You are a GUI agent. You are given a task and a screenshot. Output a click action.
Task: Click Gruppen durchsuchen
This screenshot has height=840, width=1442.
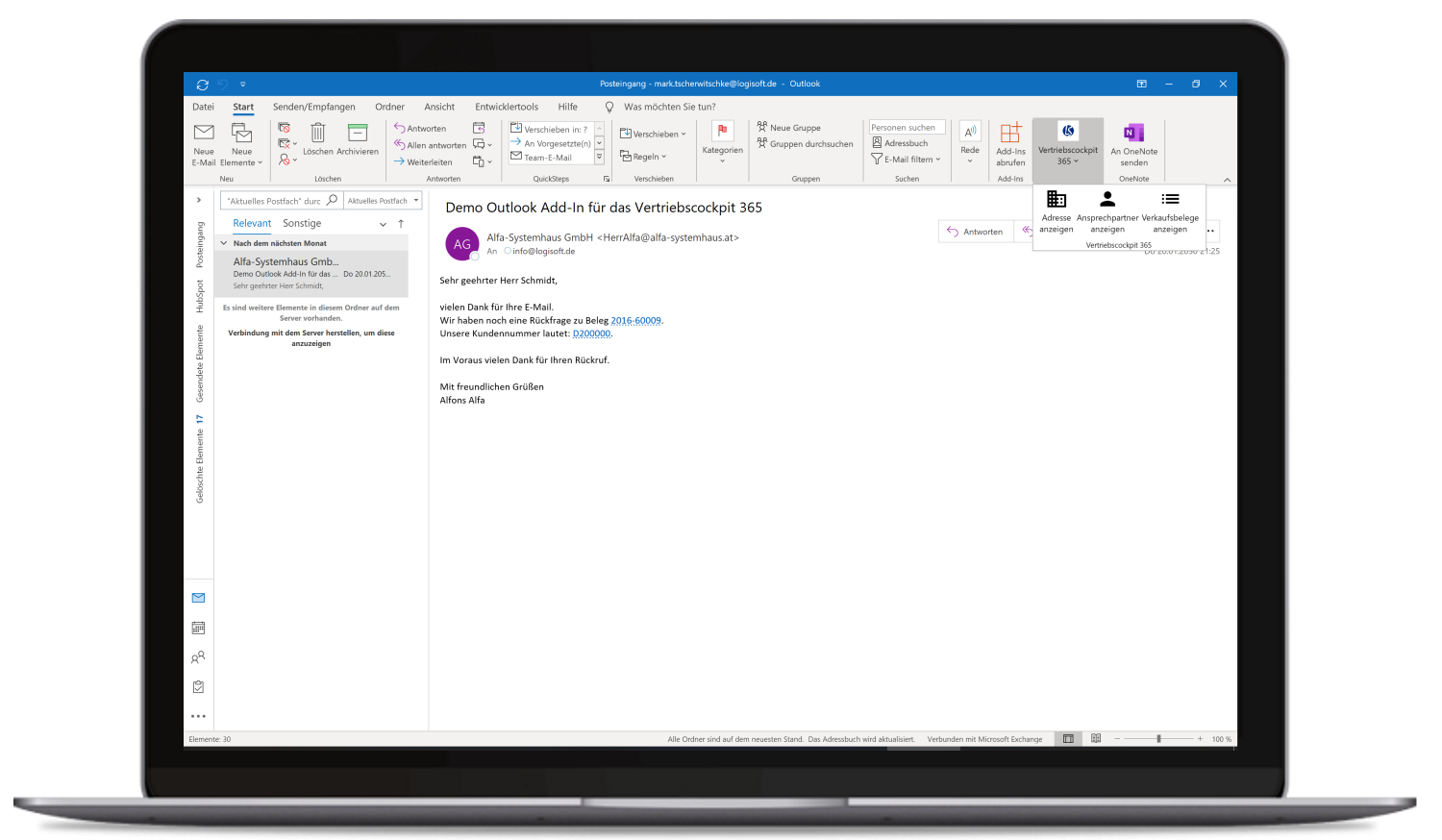(806, 143)
